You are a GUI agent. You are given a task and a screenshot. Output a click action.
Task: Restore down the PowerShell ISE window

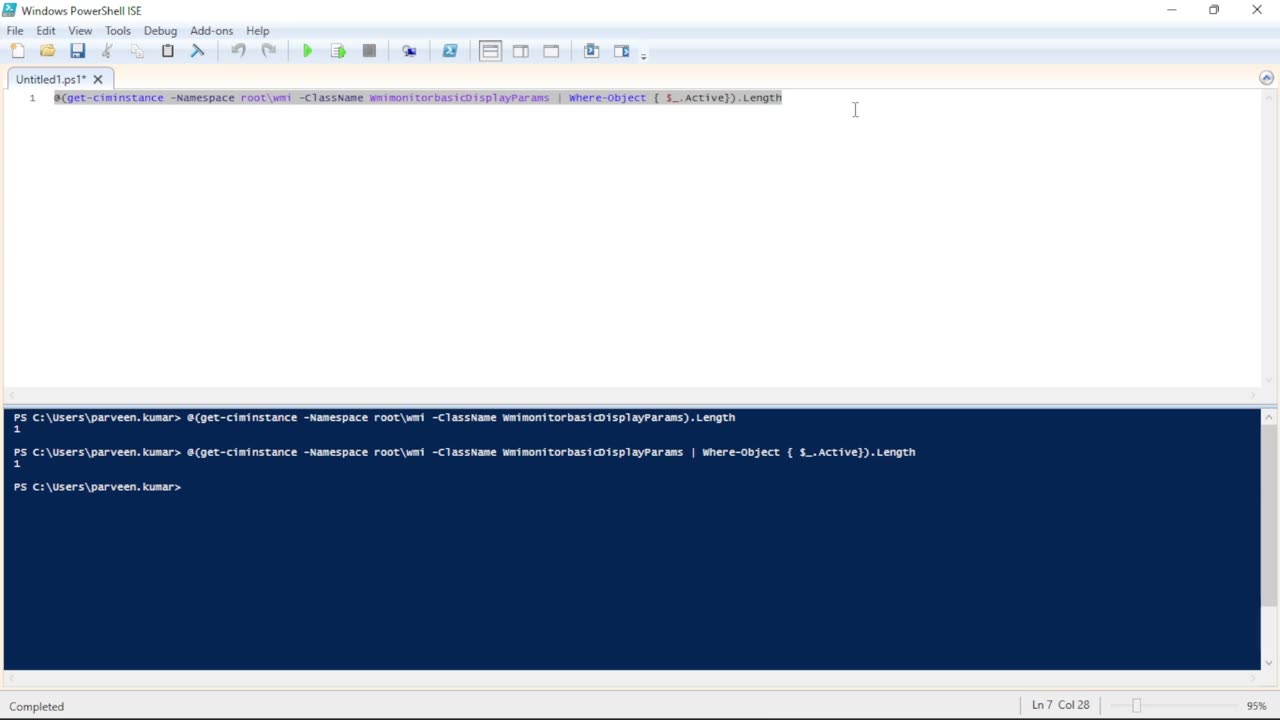(x=1214, y=10)
